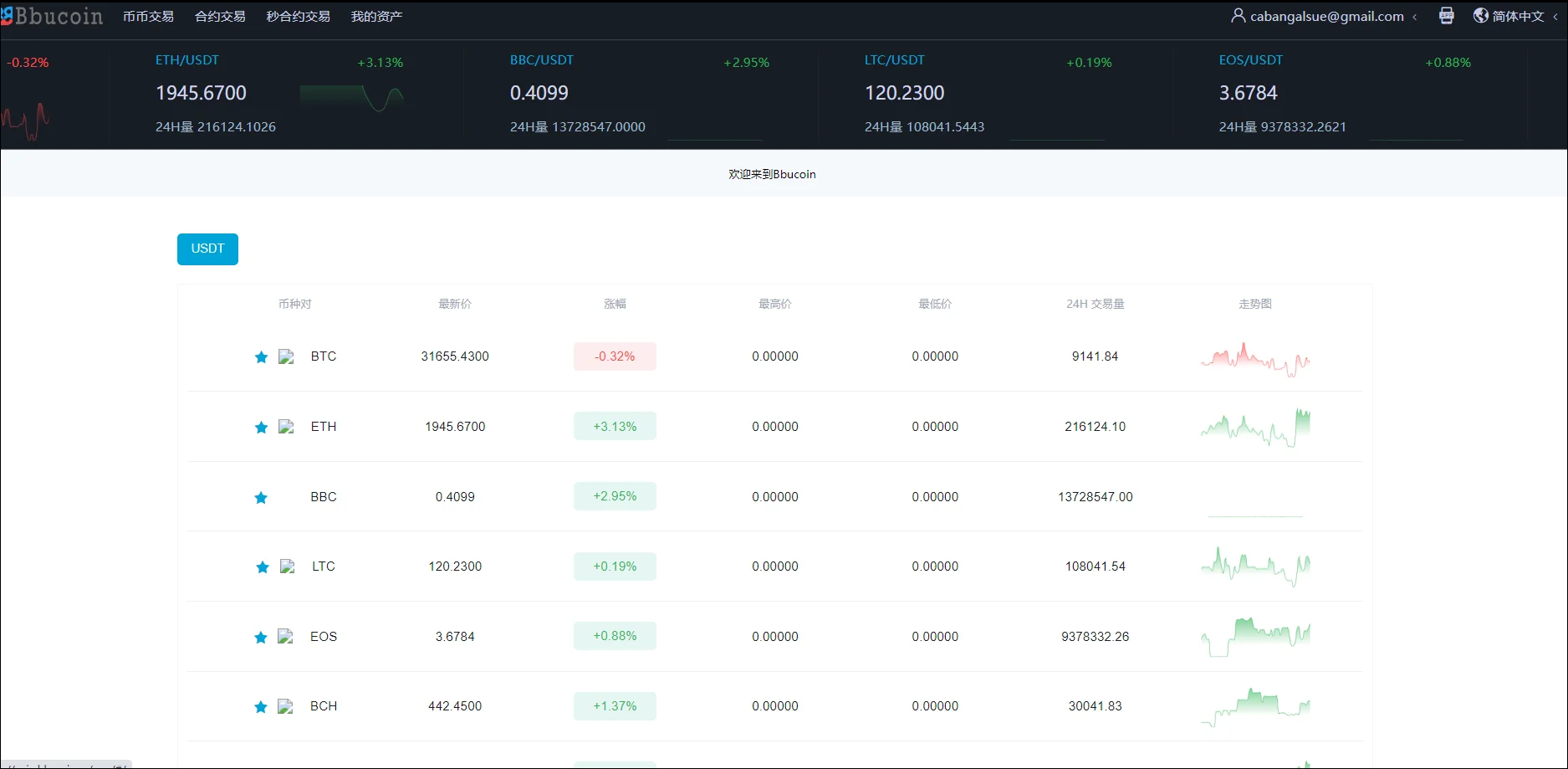Click BTC trend sparkline chart
This screenshot has height=769, width=1568.
(x=1255, y=359)
